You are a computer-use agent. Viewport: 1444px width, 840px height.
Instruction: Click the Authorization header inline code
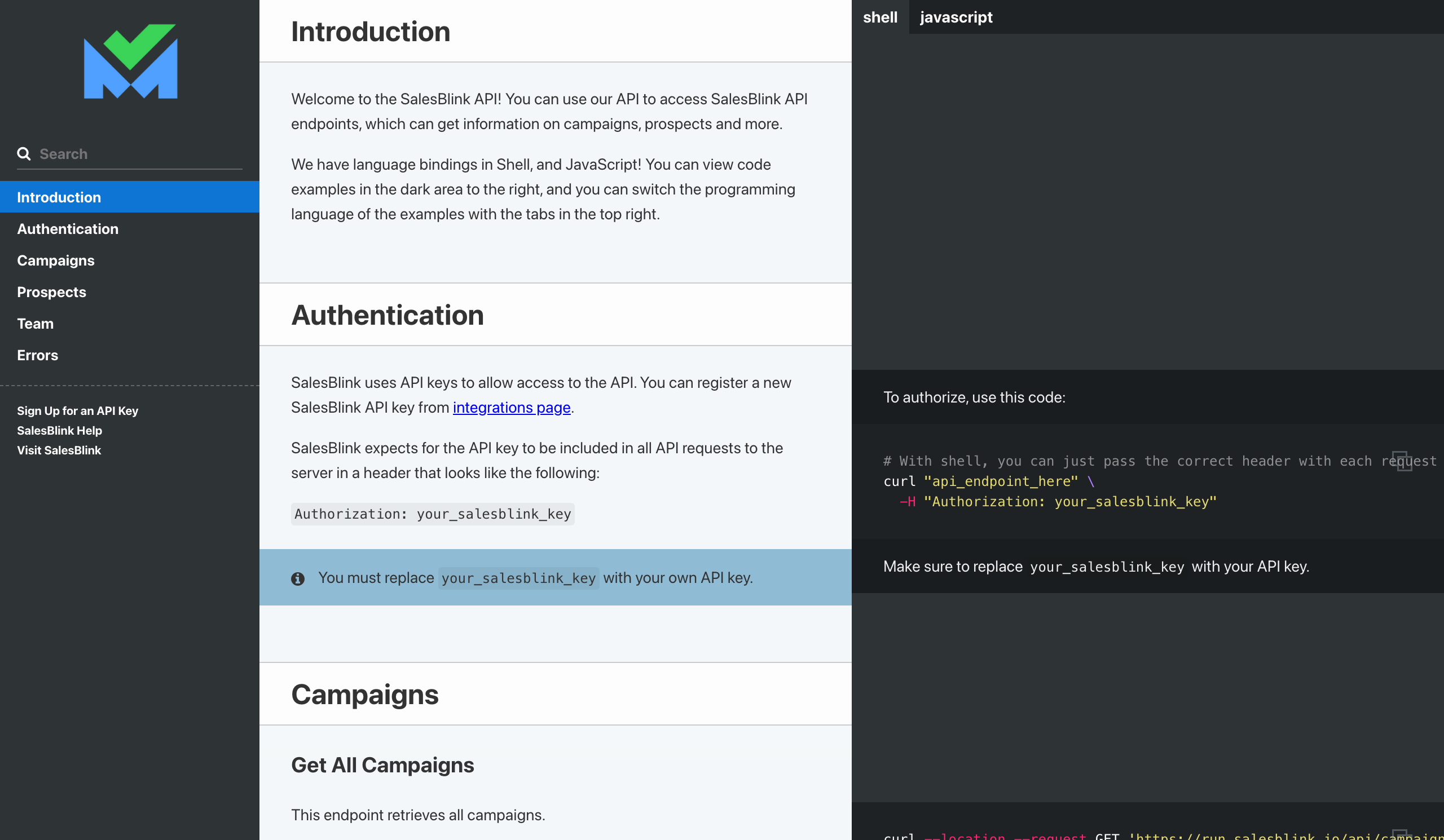click(x=433, y=514)
